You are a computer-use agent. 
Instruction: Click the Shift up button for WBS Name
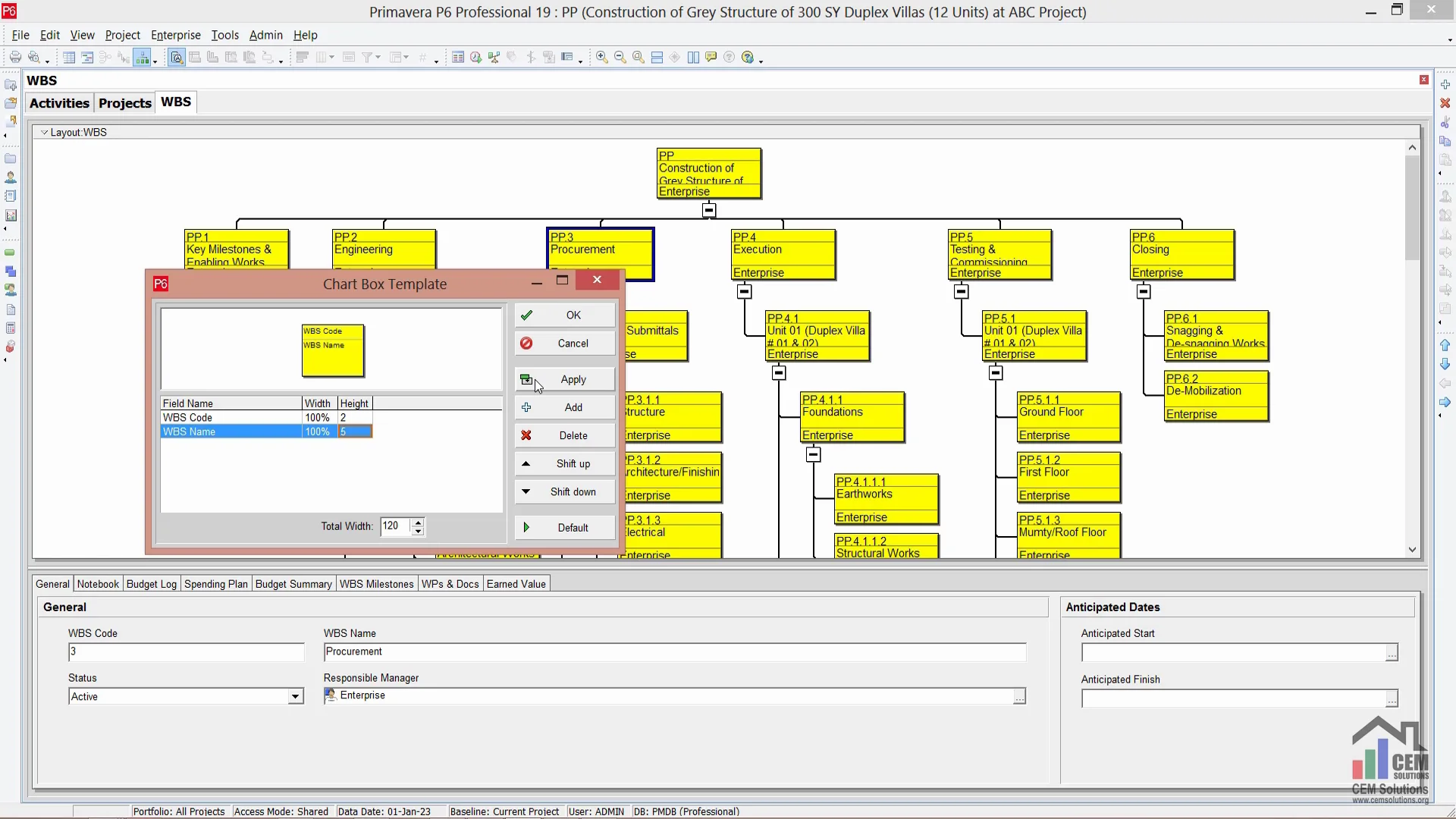pos(565,463)
